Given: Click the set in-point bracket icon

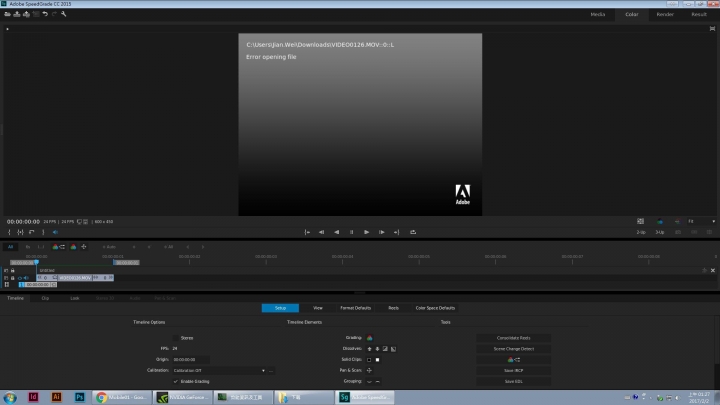Looking at the screenshot, I should [x=9, y=232].
